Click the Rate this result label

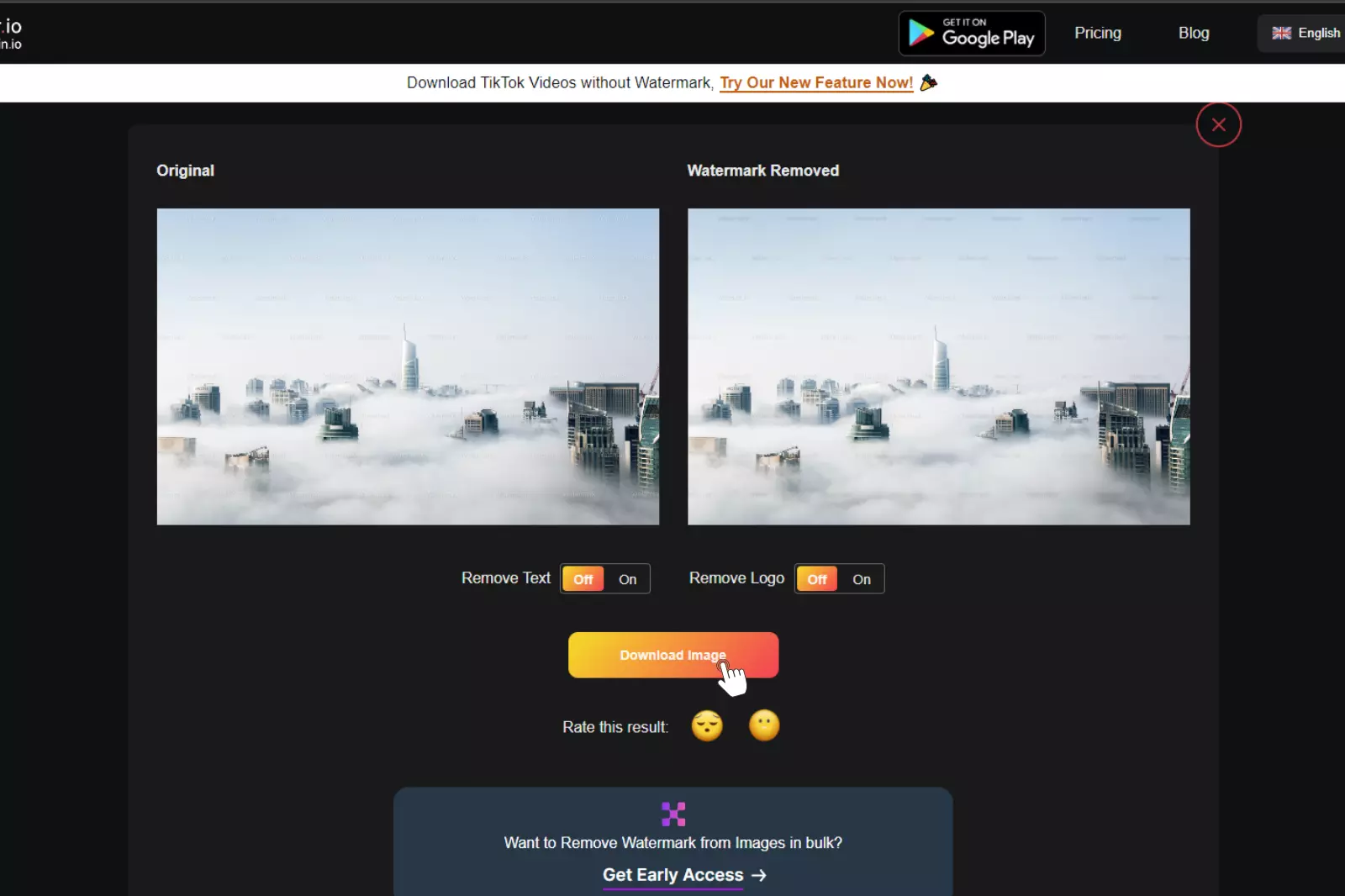[615, 727]
